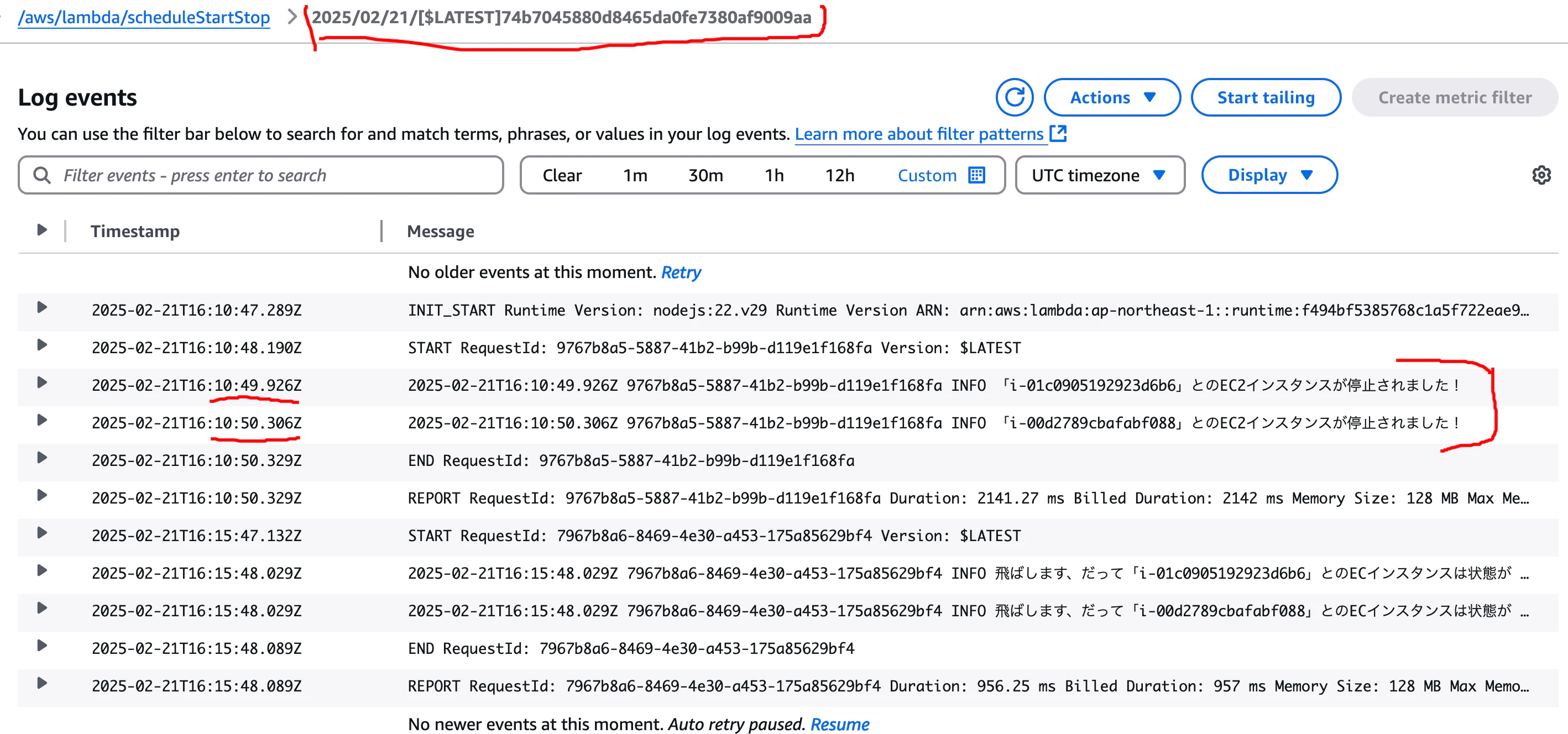Focus the Filter events search field
1568x734 pixels.
click(260, 175)
